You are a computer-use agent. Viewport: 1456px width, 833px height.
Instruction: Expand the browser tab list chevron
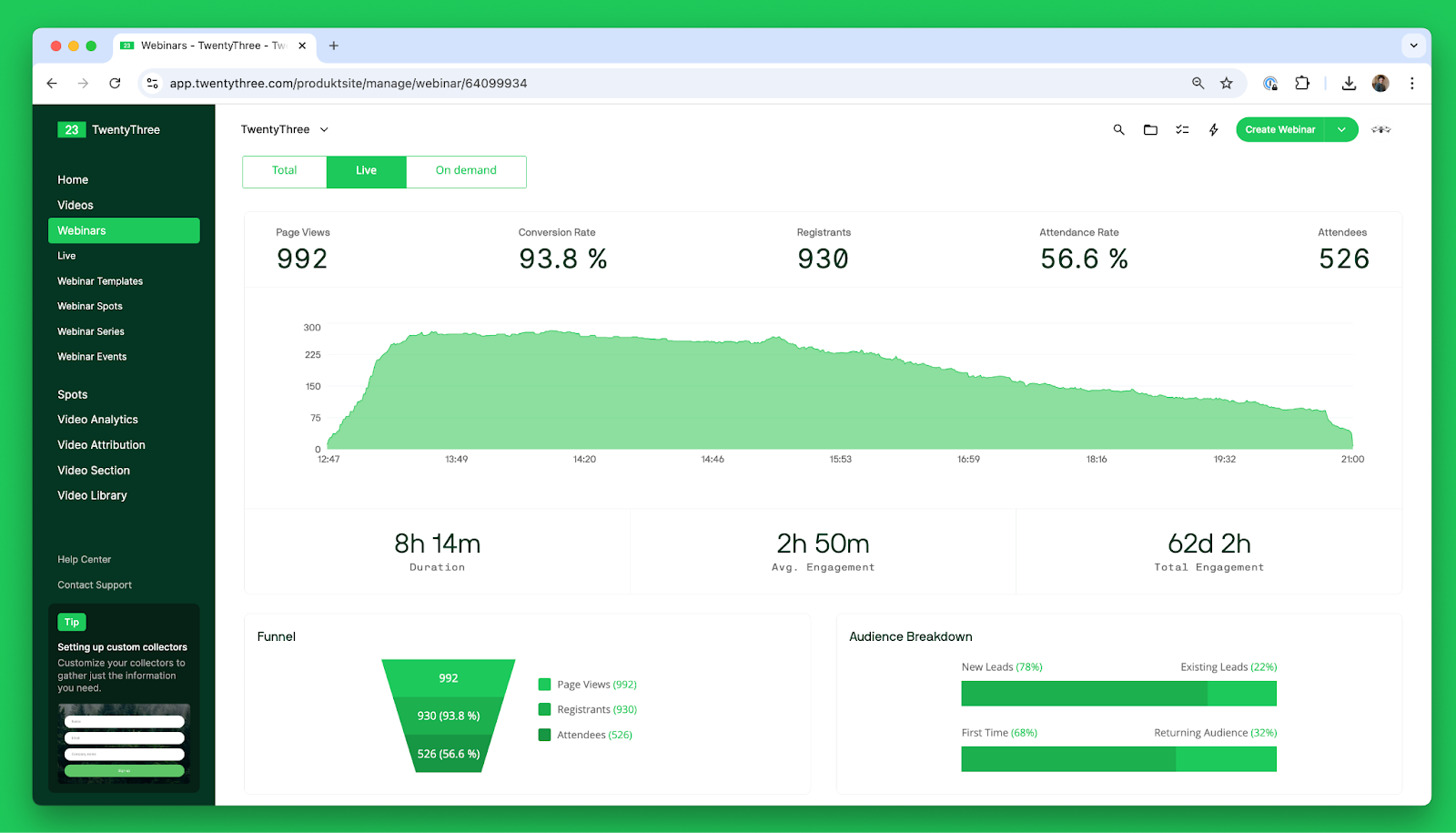(x=1413, y=46)
